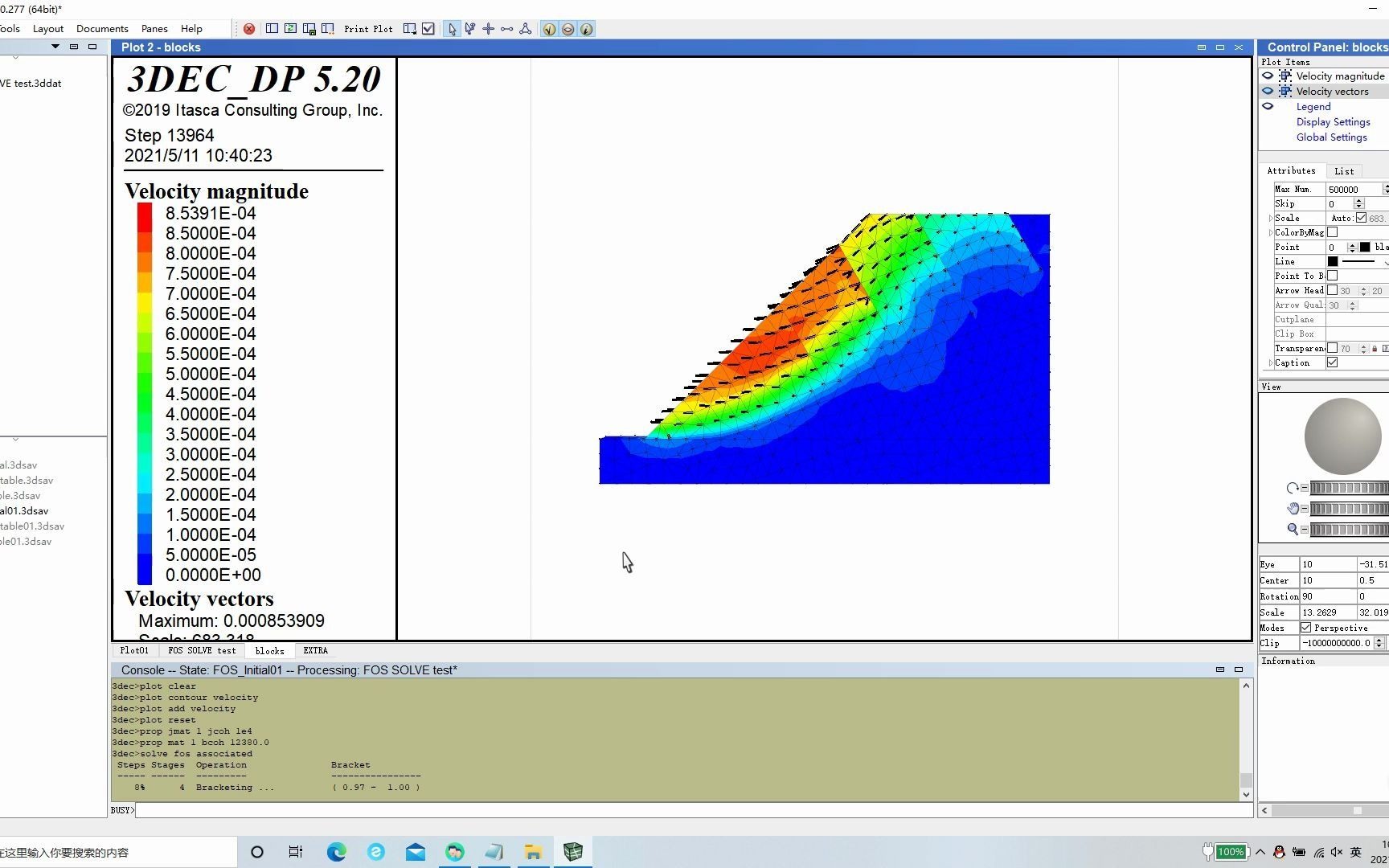
Task: Click the Point size stepper arrows
Action: [x=1352, y=248]
